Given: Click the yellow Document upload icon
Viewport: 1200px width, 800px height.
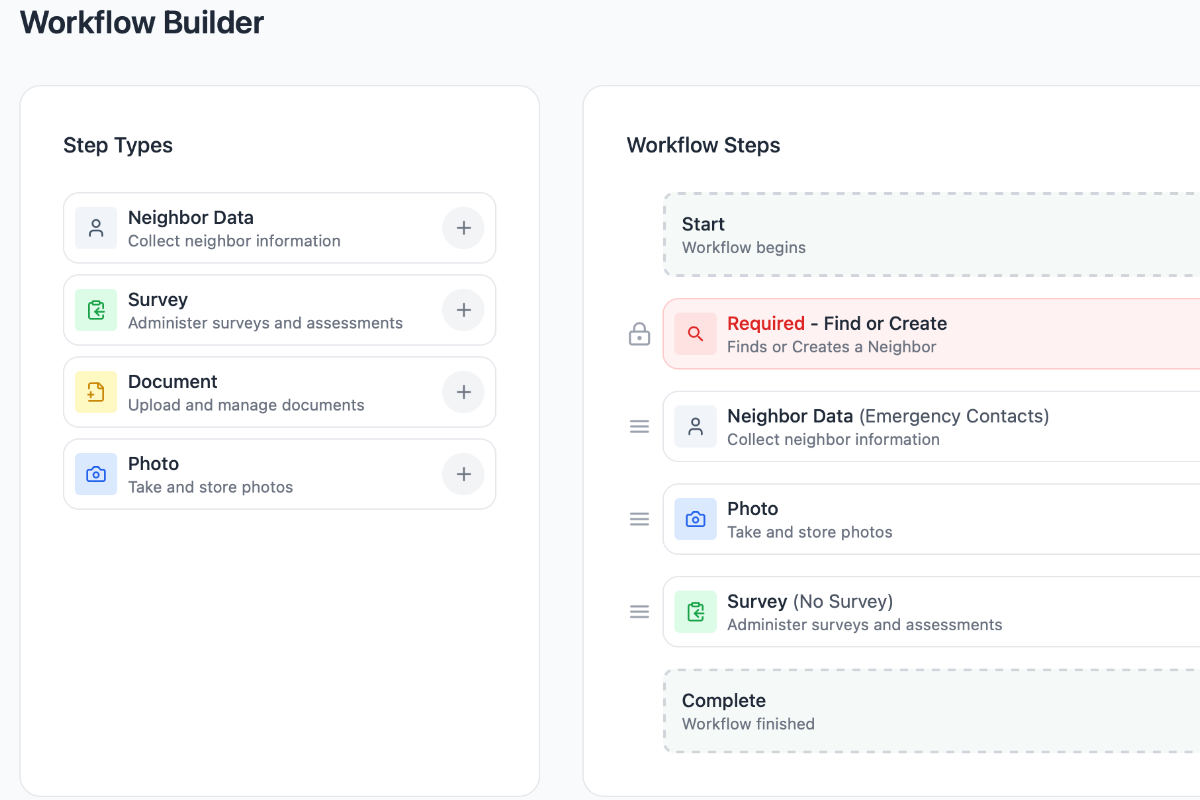Looking at the screenshot, I should coord(95,392).
